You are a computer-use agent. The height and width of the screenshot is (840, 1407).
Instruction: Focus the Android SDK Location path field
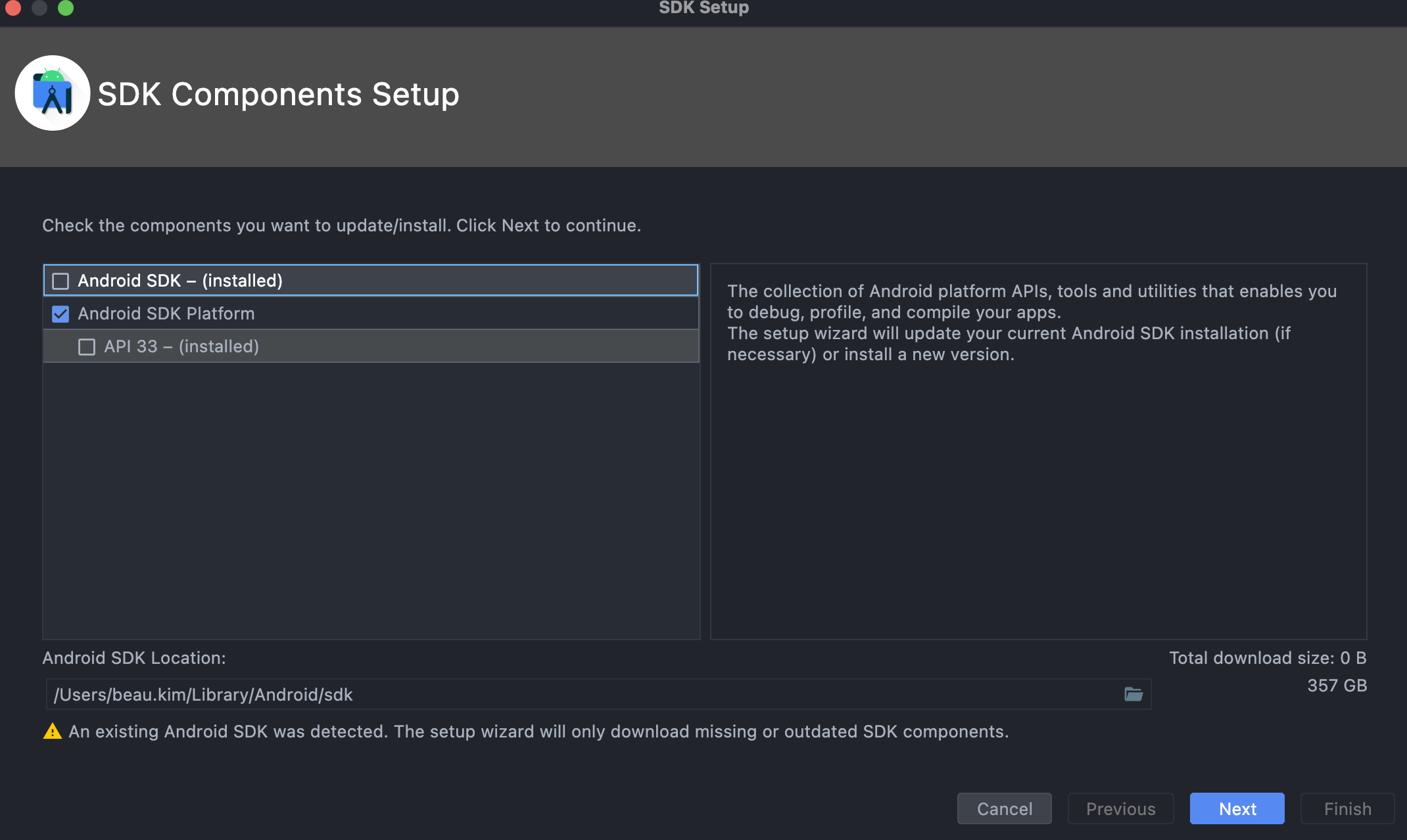pyautogui.click(x=579, y=694)
